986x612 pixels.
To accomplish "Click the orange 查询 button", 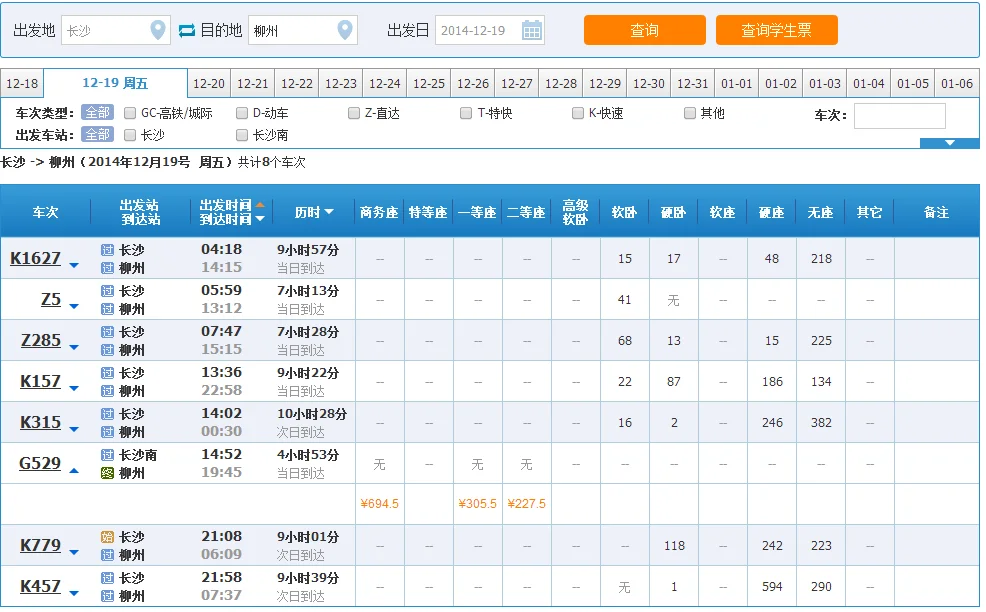I will [643, 30].
